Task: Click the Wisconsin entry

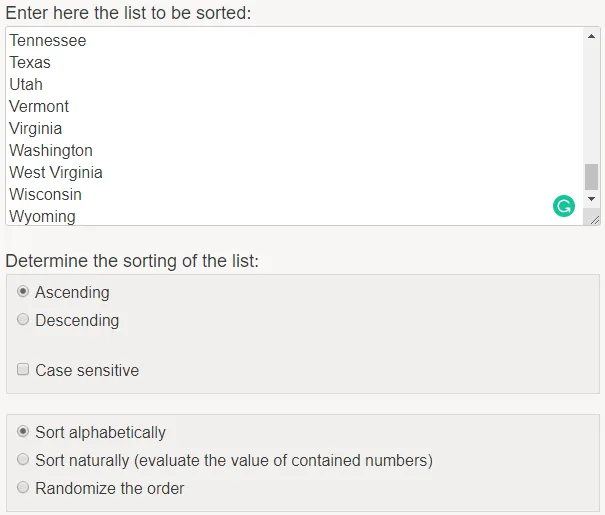Action: (x=45, y=195)
